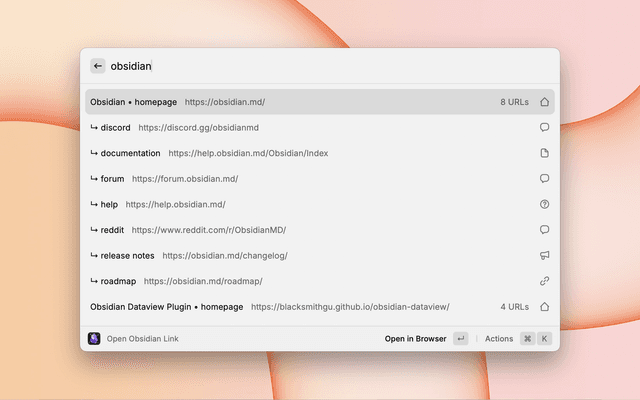Click the 8 URLs count label

tap(516, 102)
